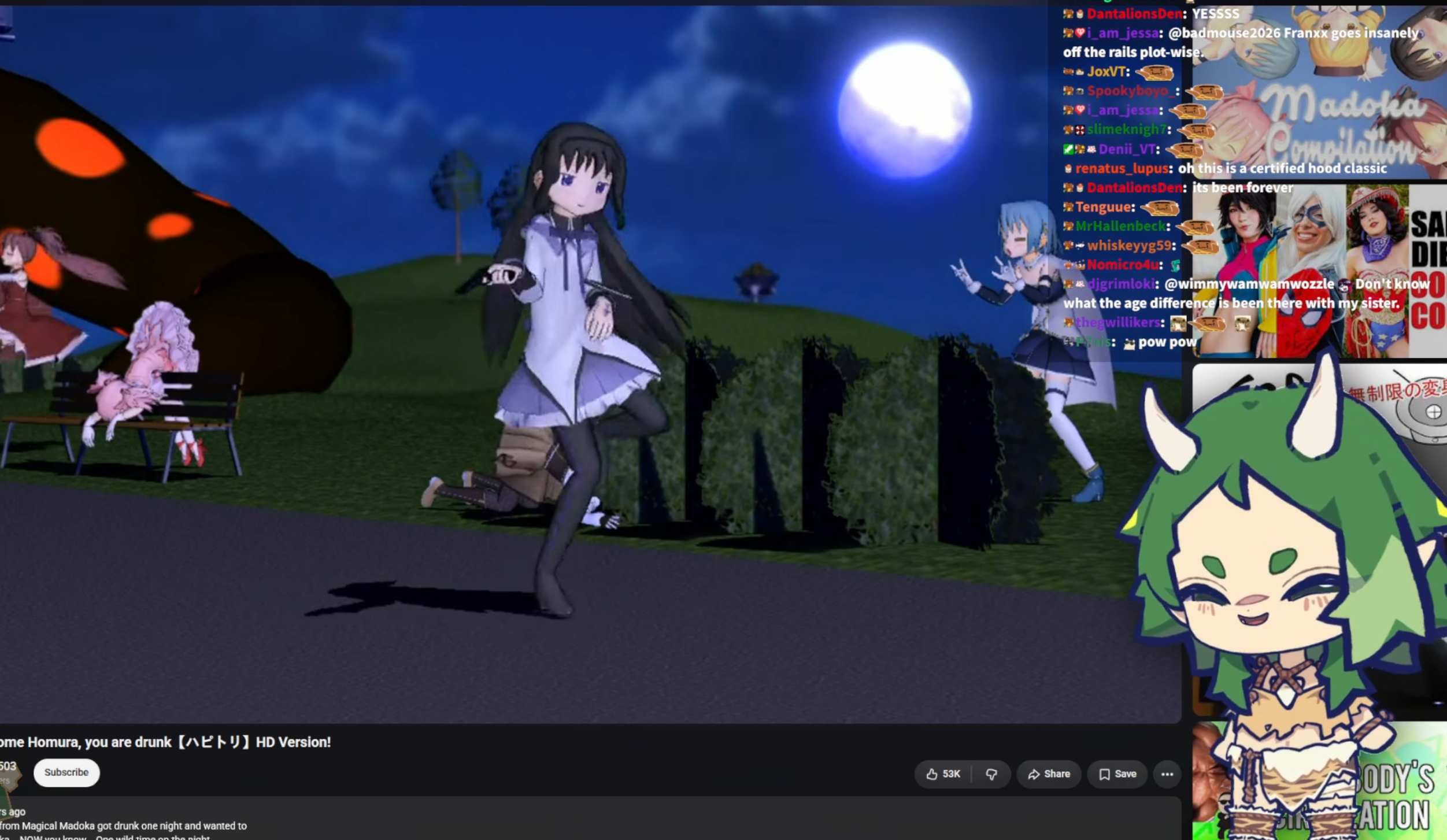Click the emote in JoxVT's chat message
The image size is (1447, 840).
click(x=1154, y=72)
